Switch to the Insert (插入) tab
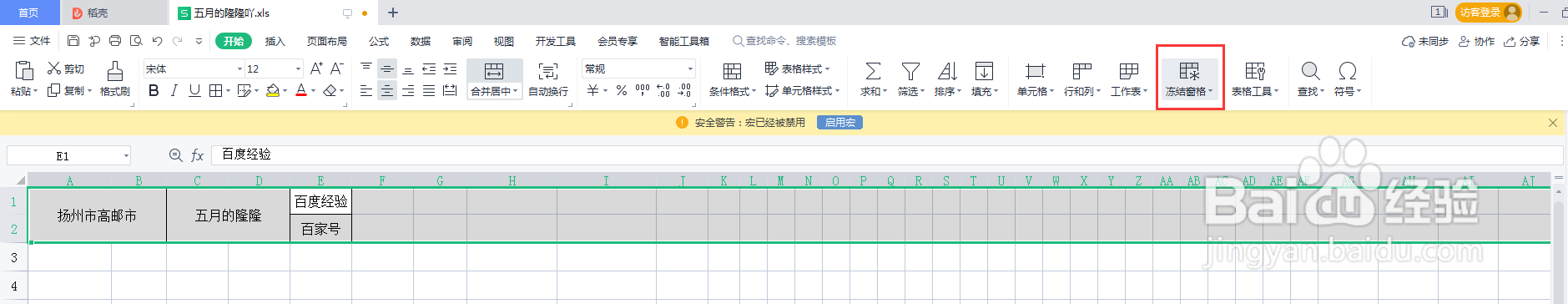Screen dimensions: 1568x304 point(275,41)
